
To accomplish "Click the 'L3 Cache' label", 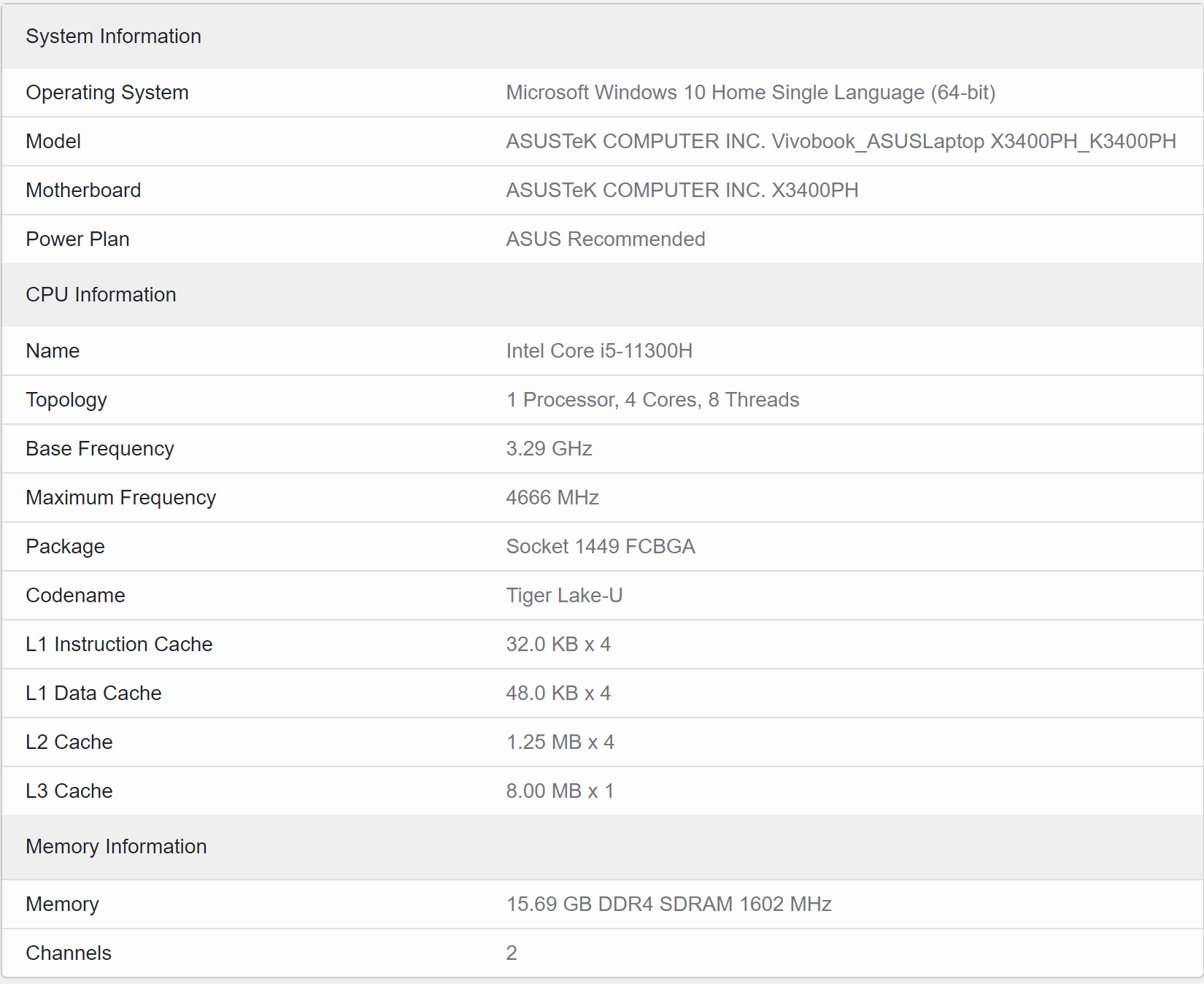I will (x=69, y=791).
